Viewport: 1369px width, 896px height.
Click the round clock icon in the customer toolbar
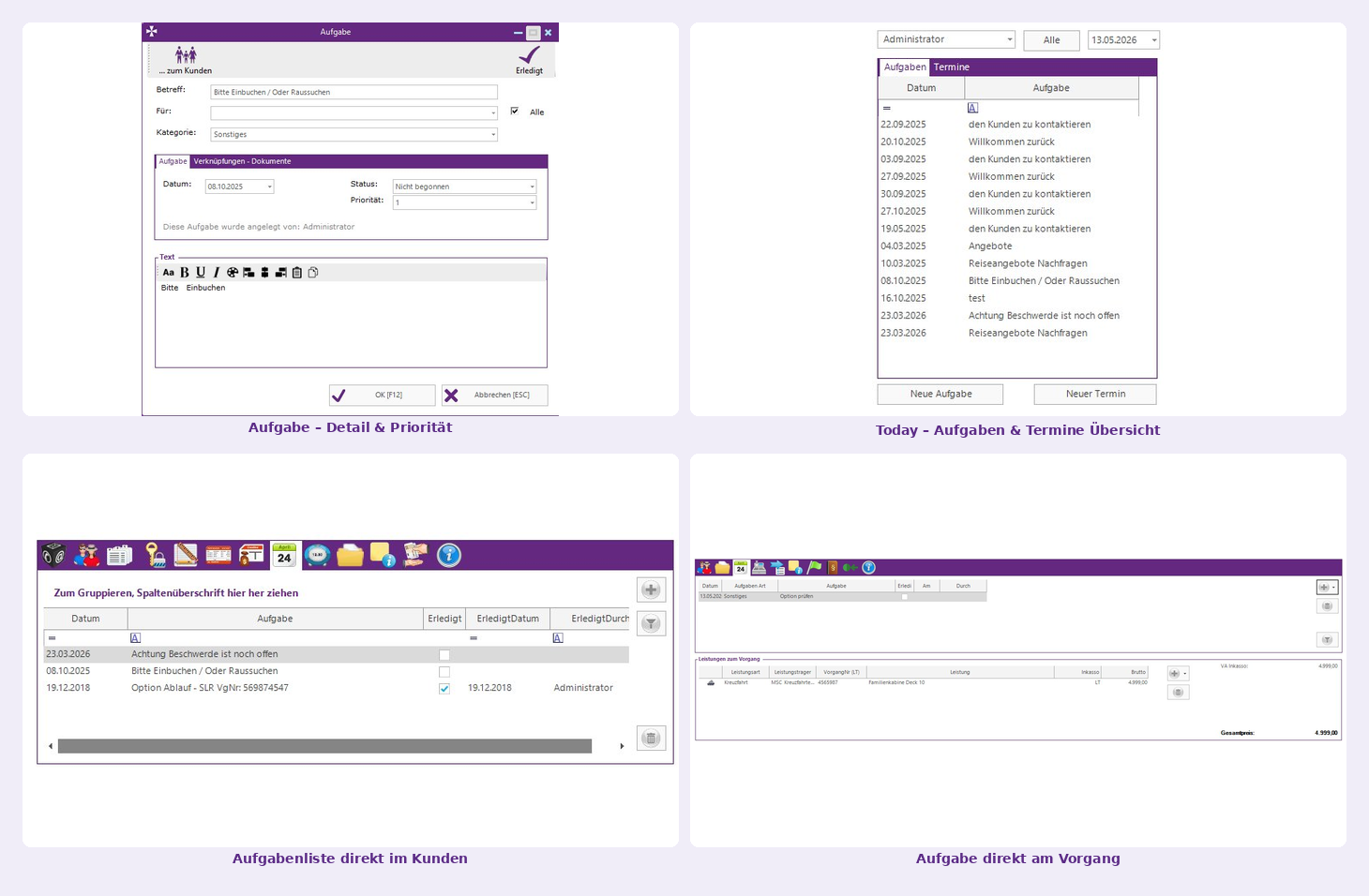coord(317,555)
